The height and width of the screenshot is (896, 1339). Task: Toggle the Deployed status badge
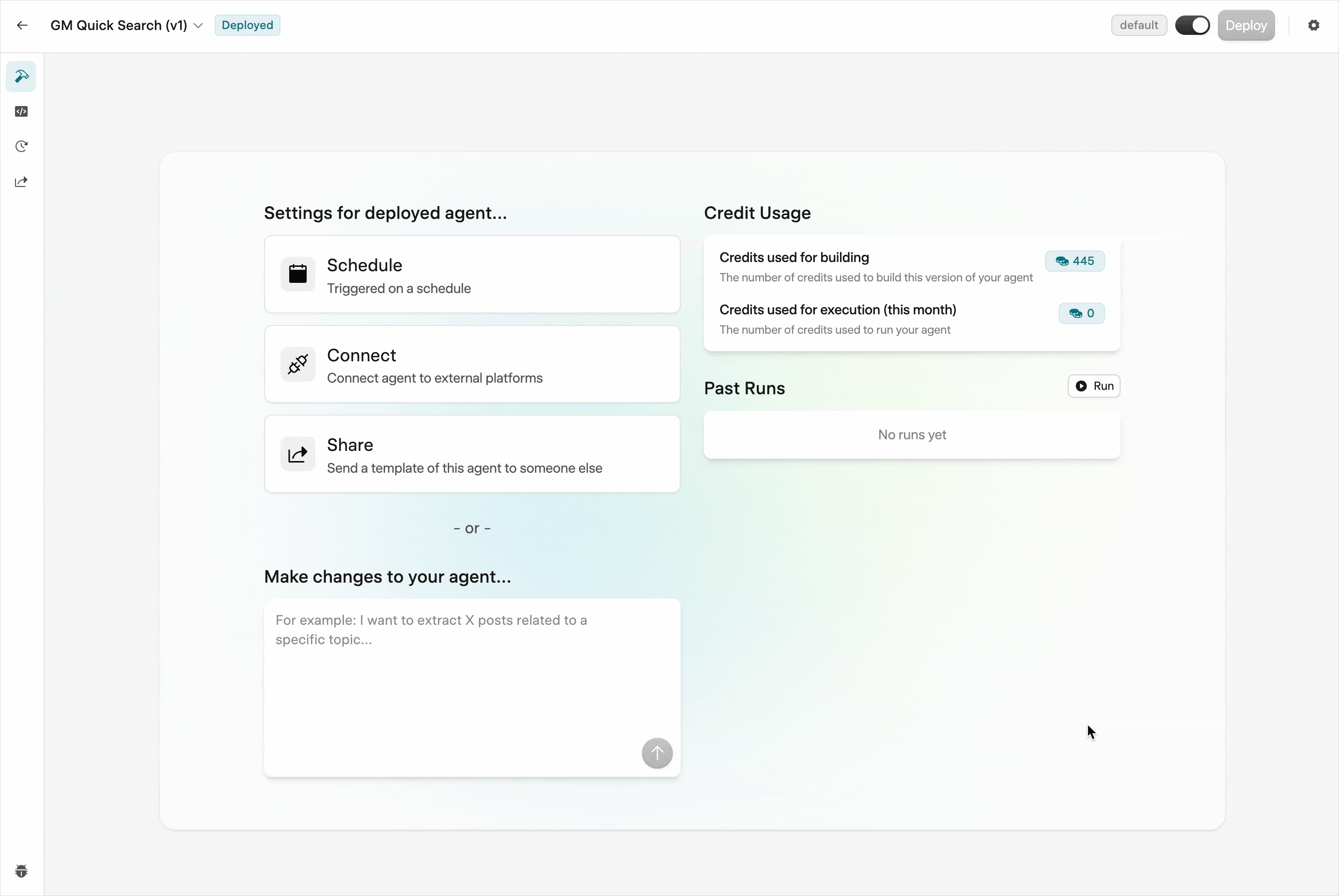247,25
